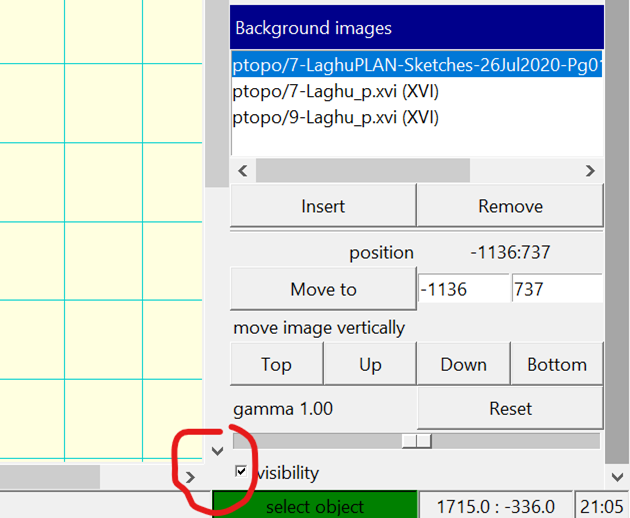This screenshot has width=630, height=518.
Task: Move image Up one level
Action: [x=370, y=364]
